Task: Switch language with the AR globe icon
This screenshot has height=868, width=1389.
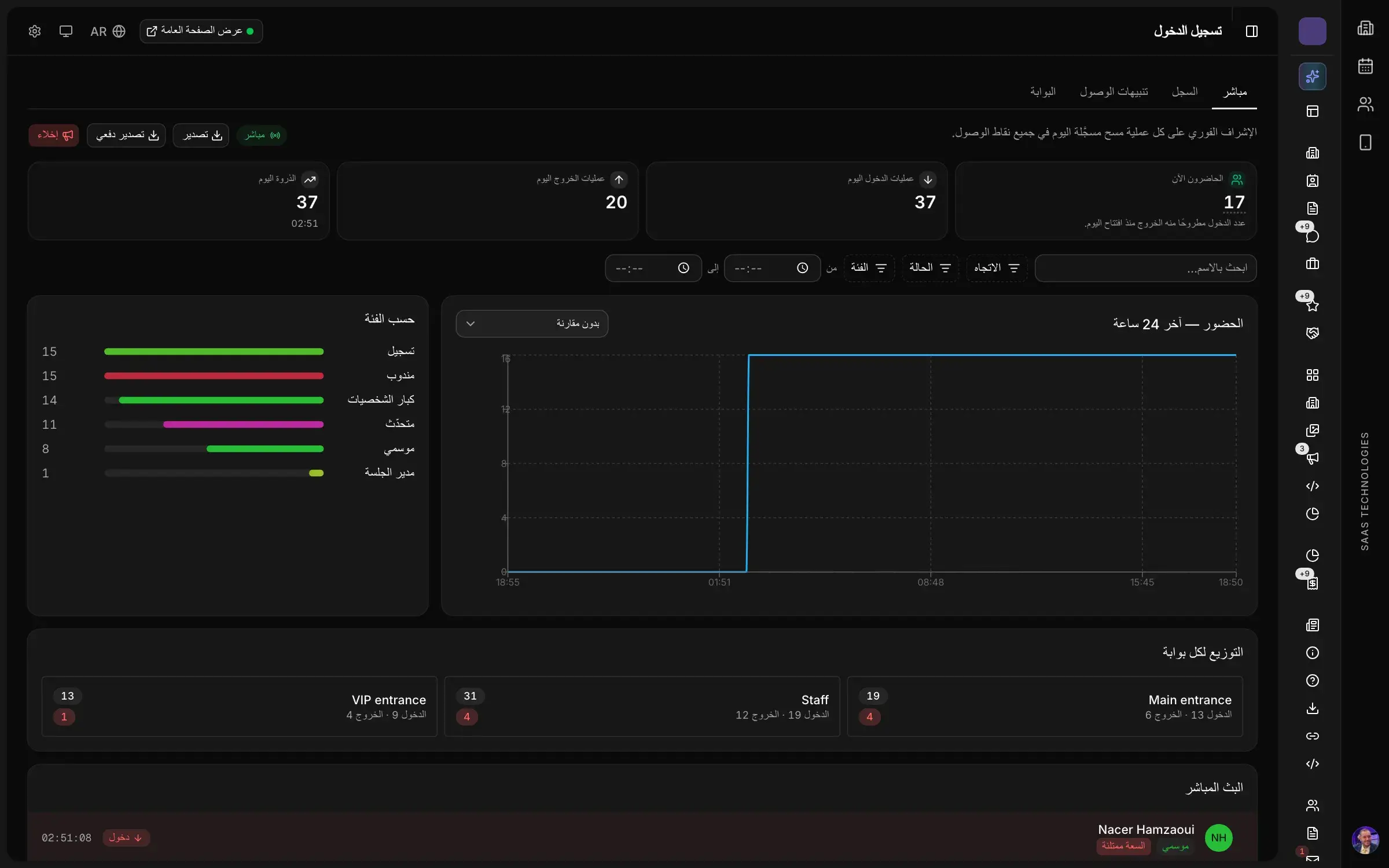Action: point(108,31)
